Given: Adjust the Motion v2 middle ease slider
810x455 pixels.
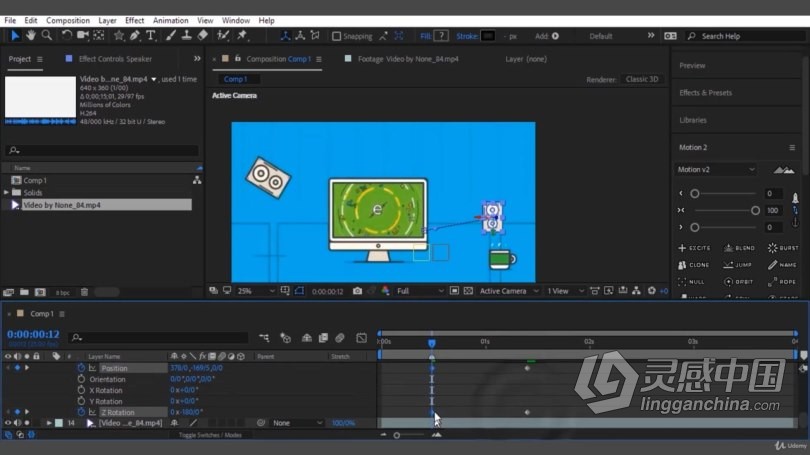Looking at the screenshot, I should pos(755,210).
